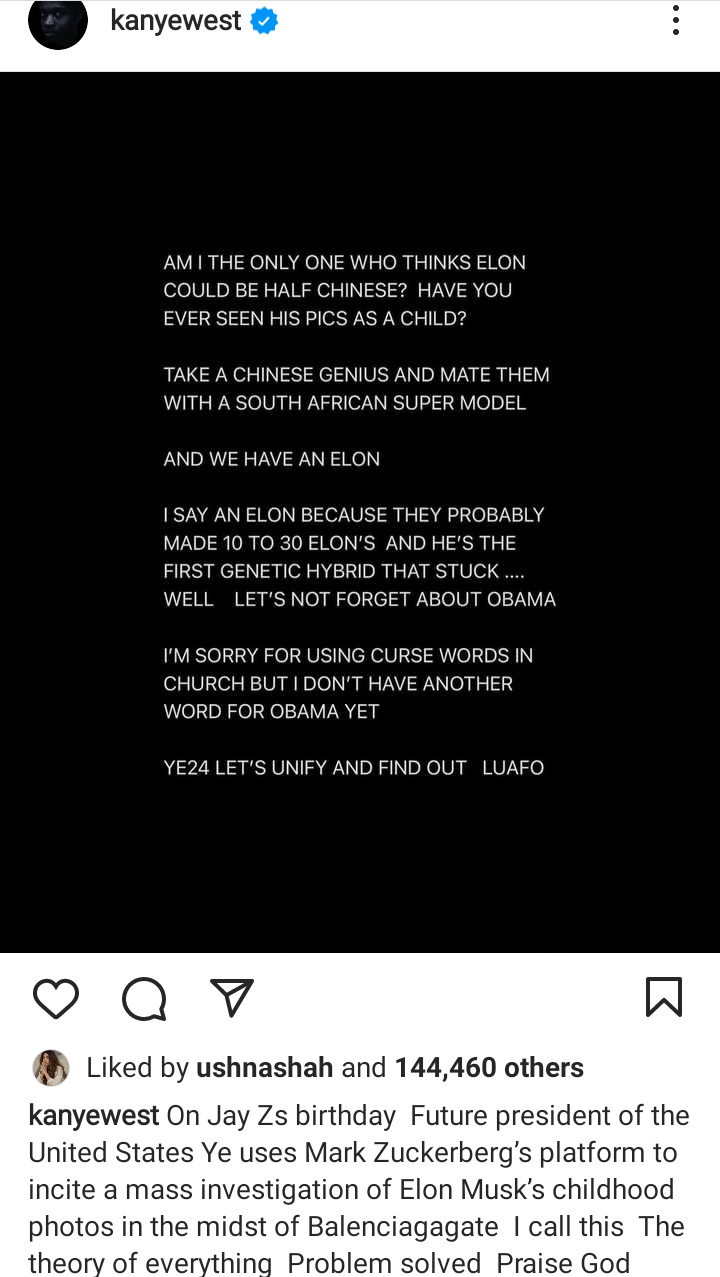Share the post using the paper plane icon
Screen dimensions: 720x1277
click(232, 998)
